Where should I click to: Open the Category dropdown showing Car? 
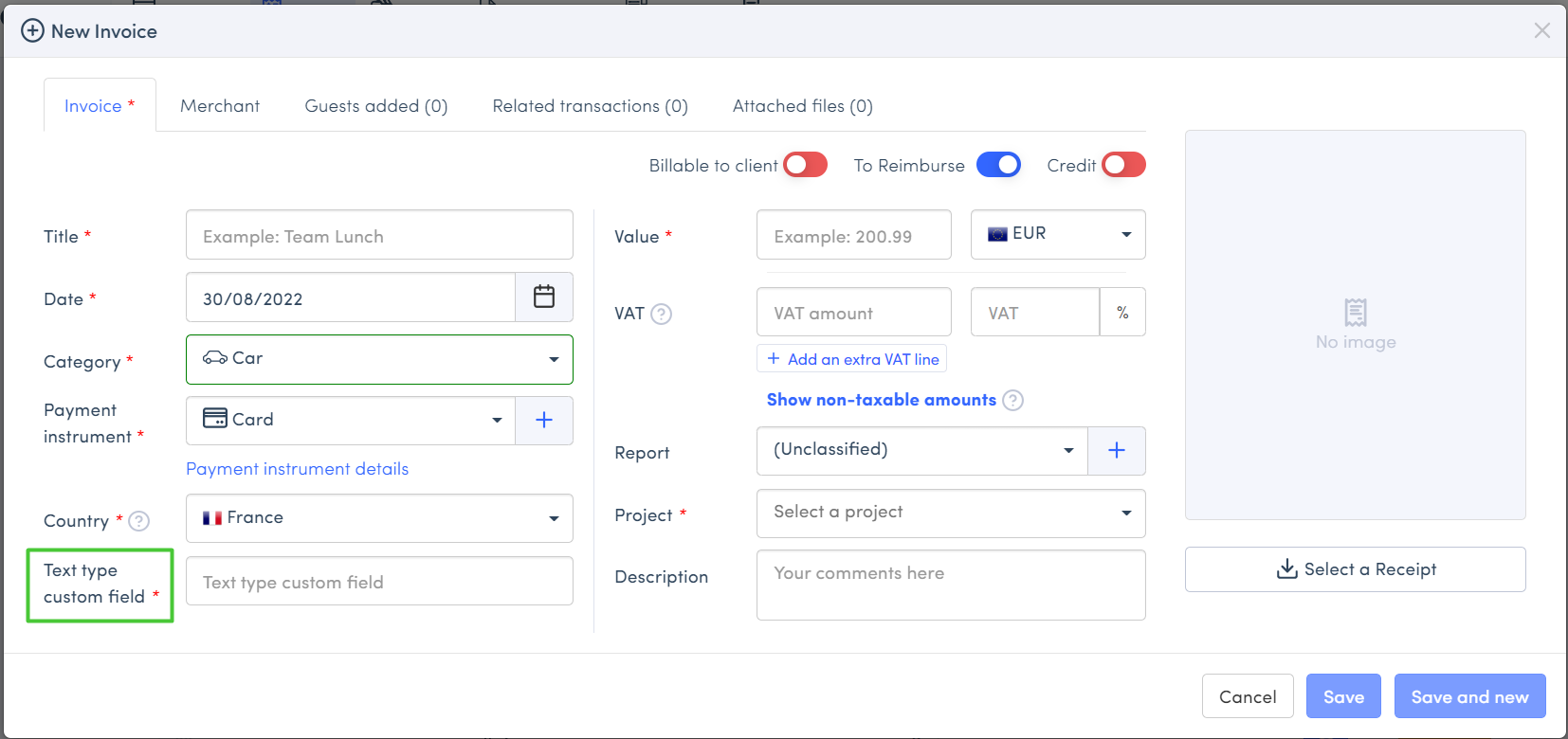coord(379,360)
